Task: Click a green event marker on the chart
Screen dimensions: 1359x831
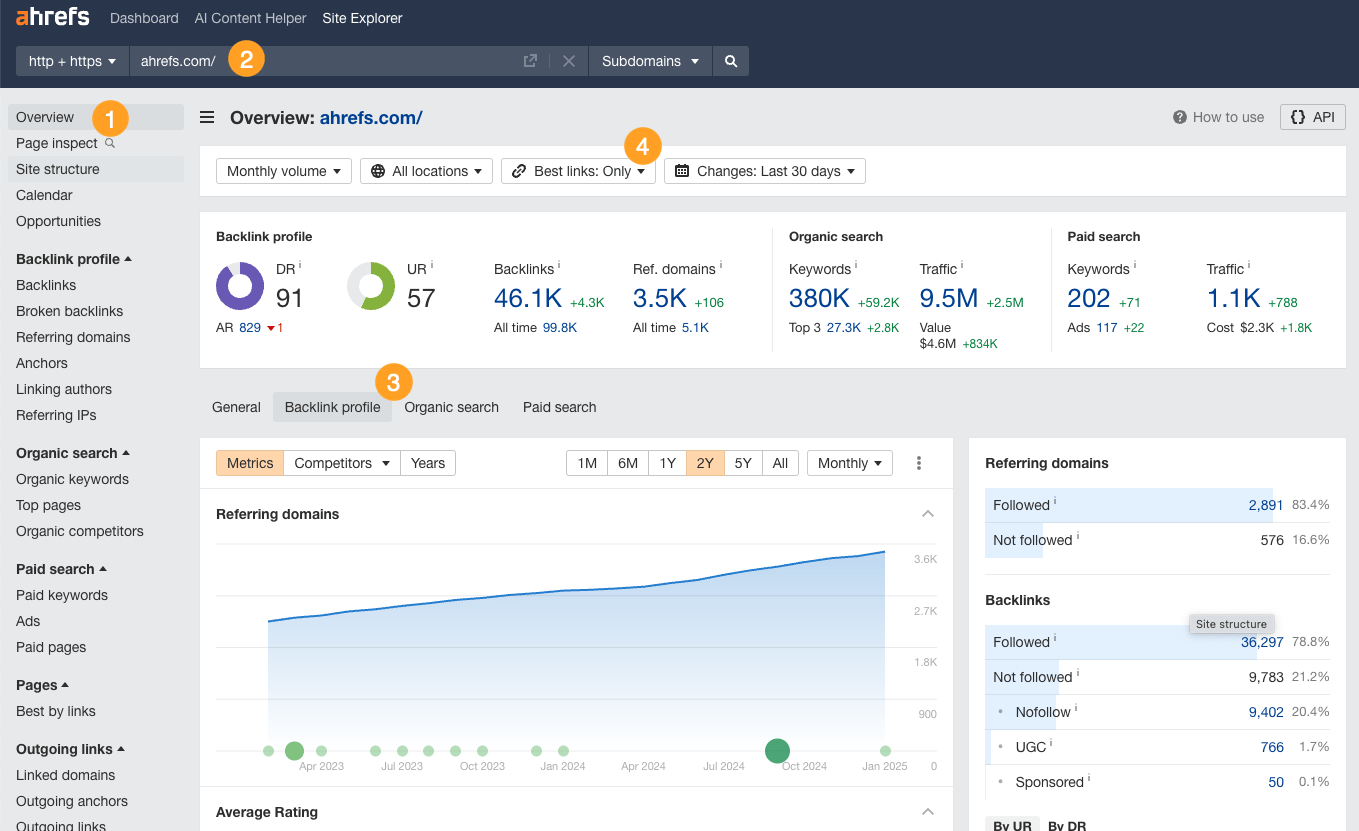Action: (x=777, y=750)
